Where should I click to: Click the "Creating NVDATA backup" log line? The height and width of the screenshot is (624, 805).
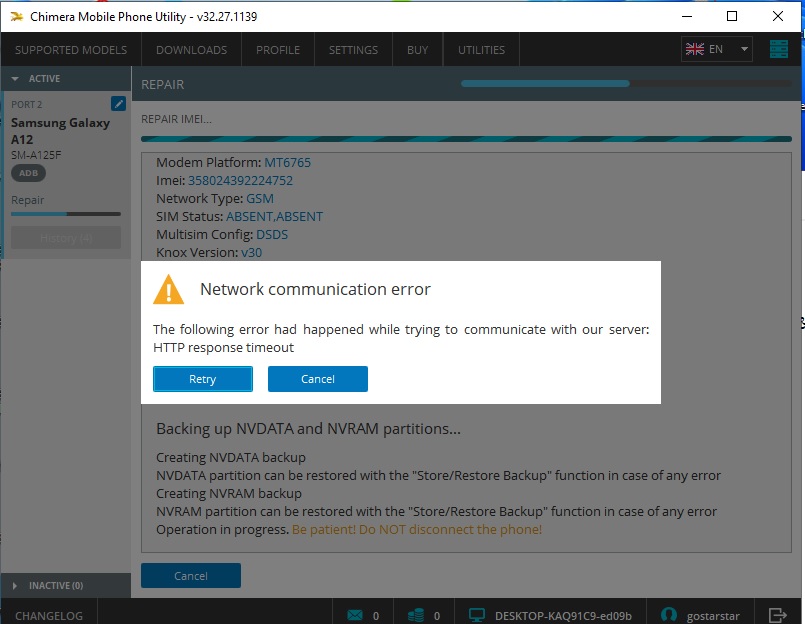point(231,458)
